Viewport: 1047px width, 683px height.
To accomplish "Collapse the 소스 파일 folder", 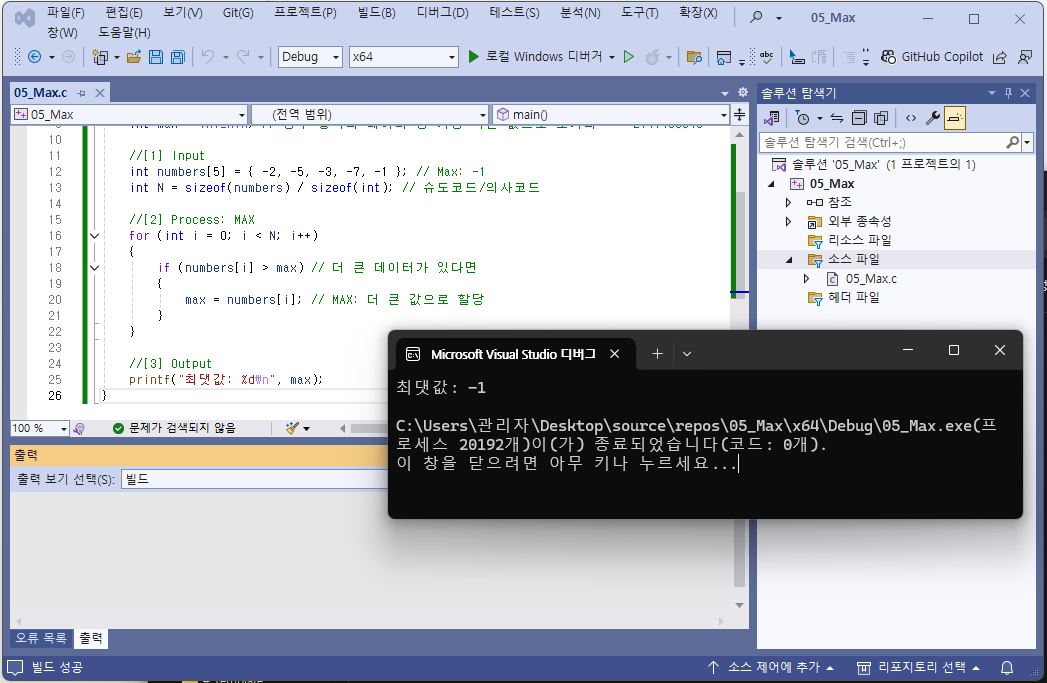I will [x=789, y=260].
